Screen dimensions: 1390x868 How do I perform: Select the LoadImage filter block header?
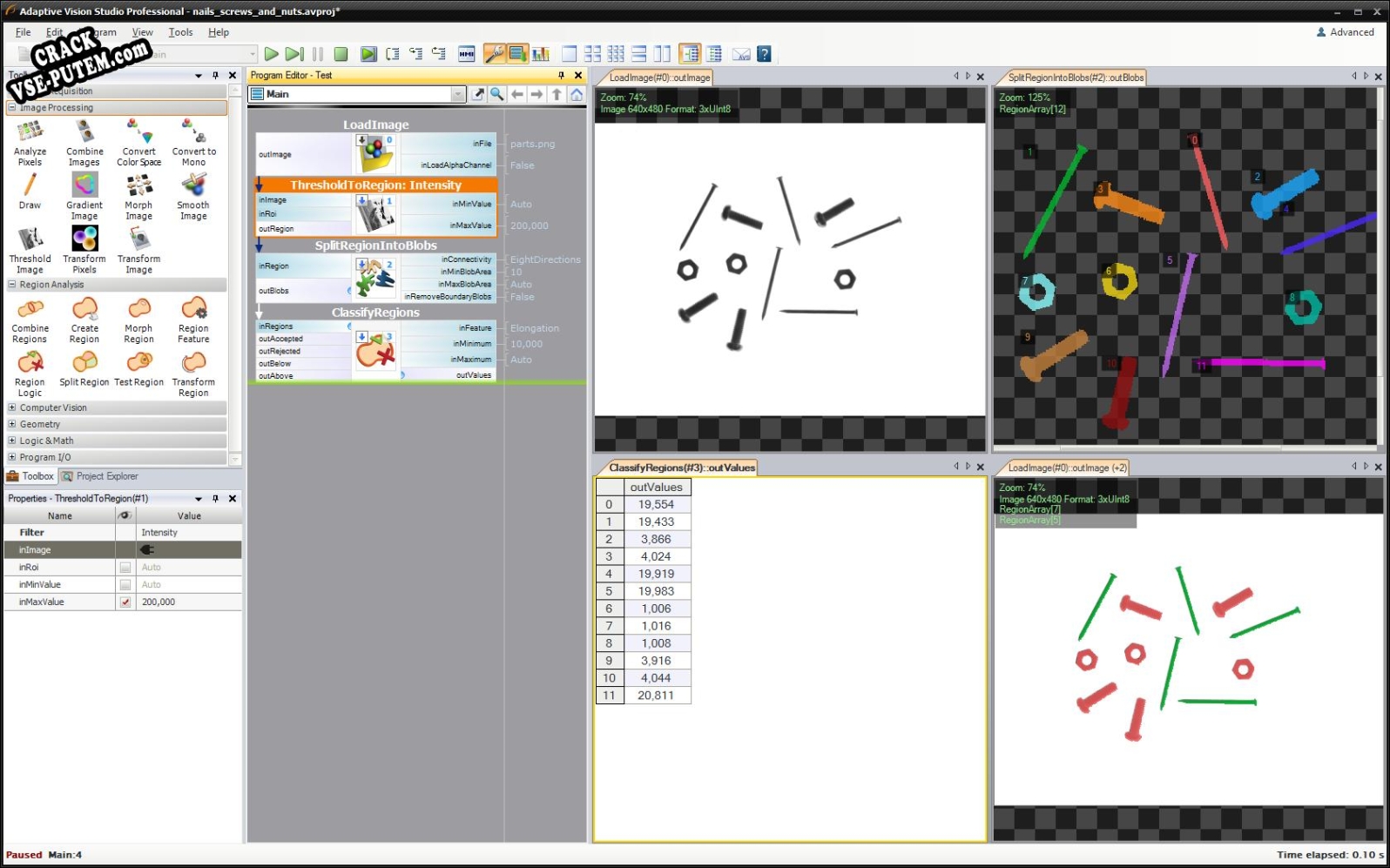376,124
